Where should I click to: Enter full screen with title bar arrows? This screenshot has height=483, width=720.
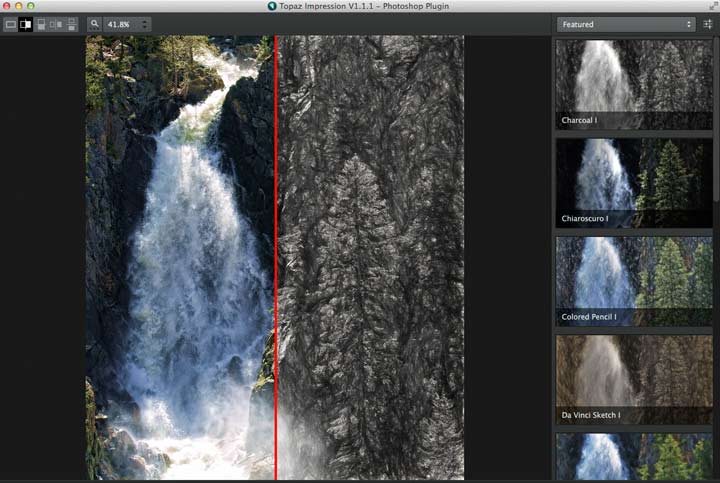(713, 6)
